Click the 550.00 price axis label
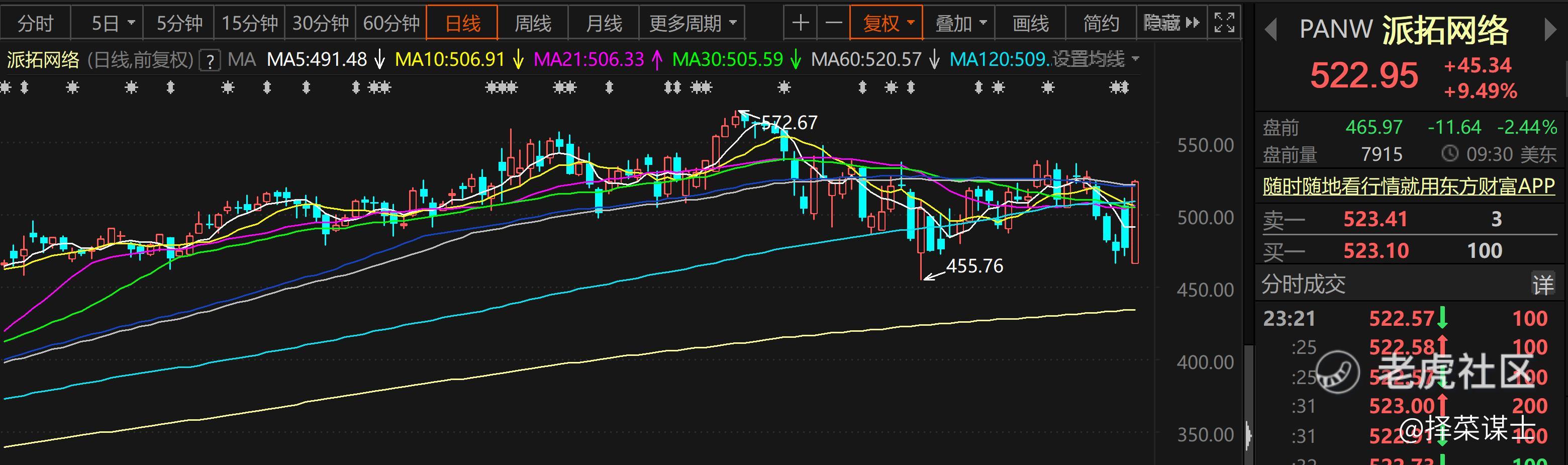 point(1205,145)
